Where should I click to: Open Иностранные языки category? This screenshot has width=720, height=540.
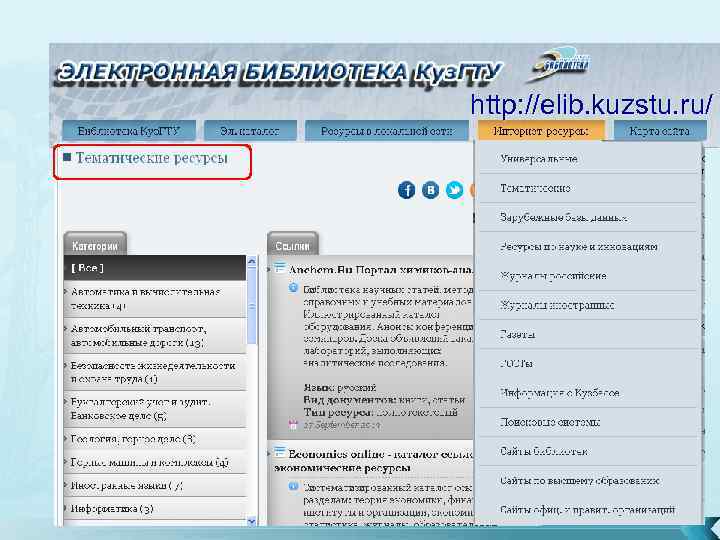[155, 486]
